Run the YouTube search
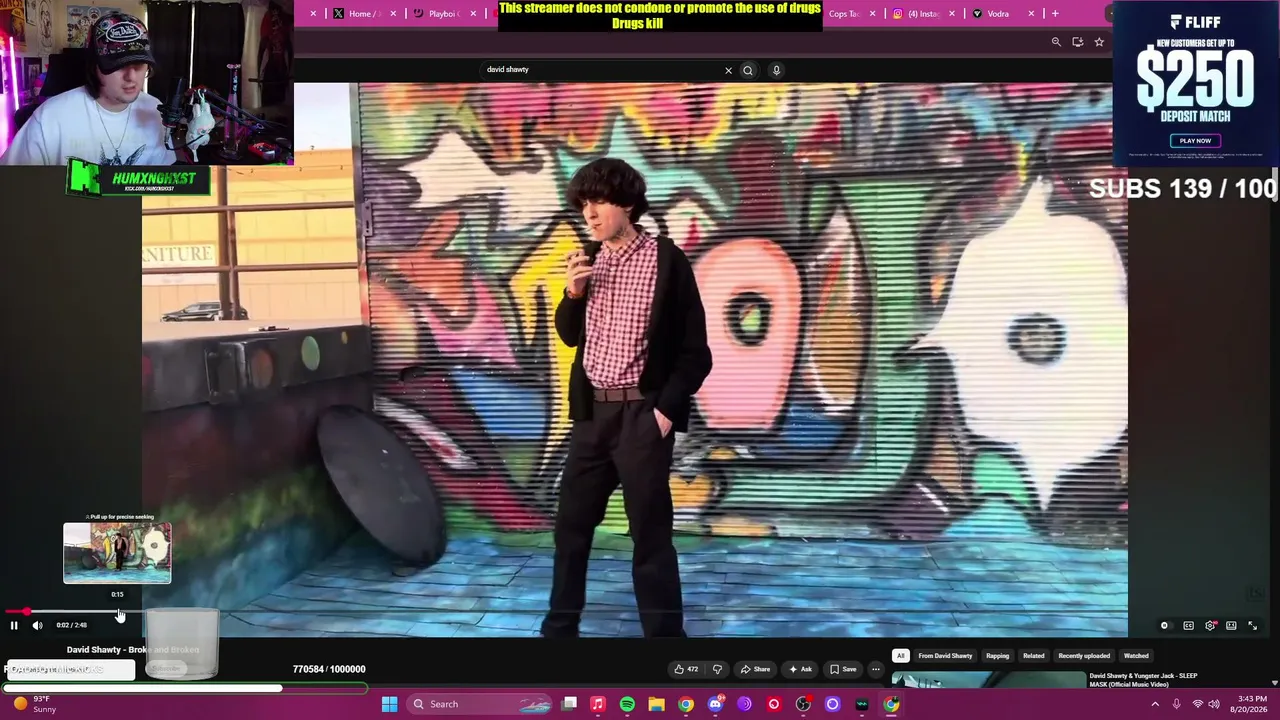The image size is (1280, 720). [748, 70]
